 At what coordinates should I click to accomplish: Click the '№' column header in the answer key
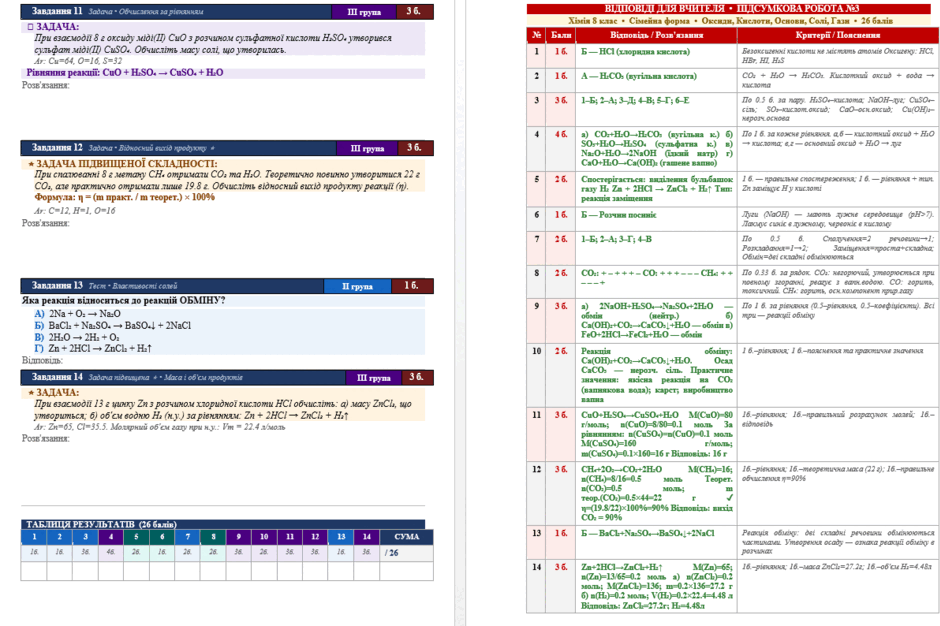(537, 35)
